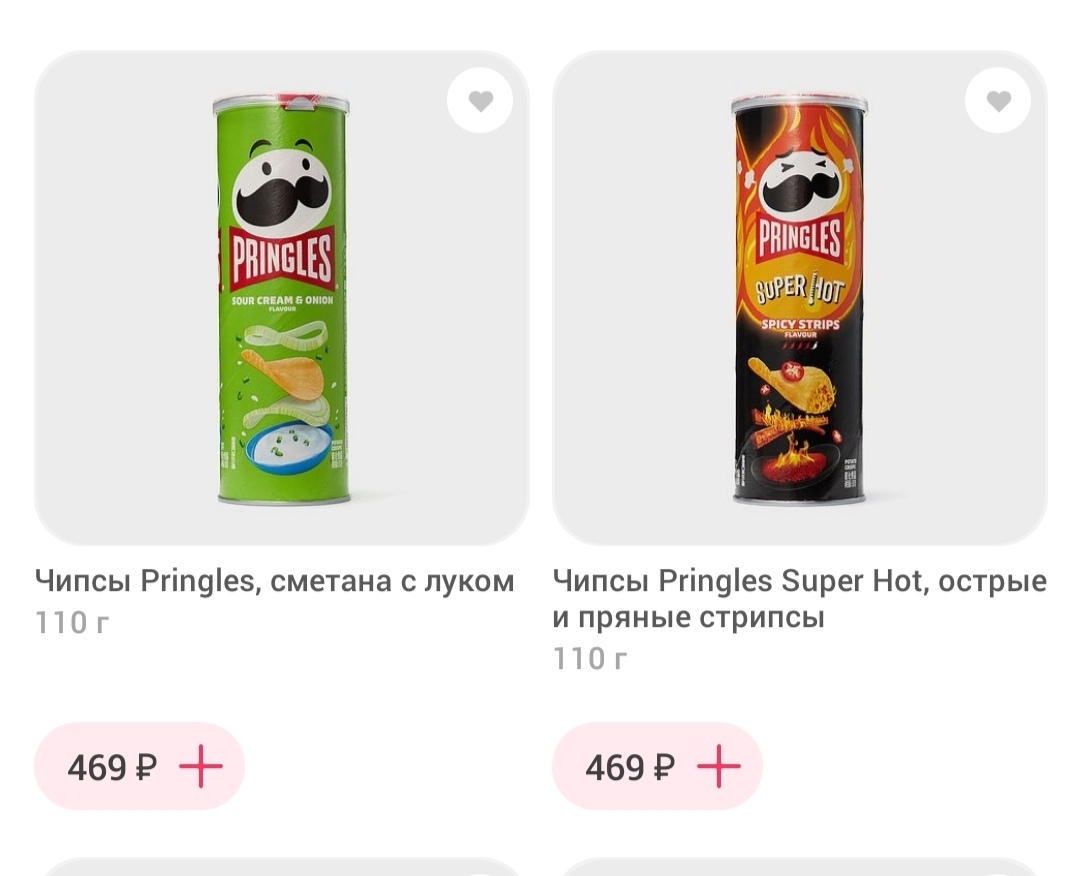Favorite the sour cream and onion Pringles
1080x876 pixels.
(480, 101)
